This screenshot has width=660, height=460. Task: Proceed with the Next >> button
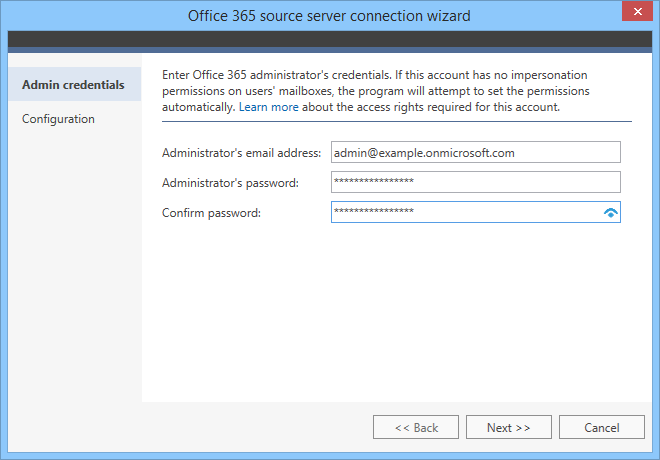click(x=508, y=427)
